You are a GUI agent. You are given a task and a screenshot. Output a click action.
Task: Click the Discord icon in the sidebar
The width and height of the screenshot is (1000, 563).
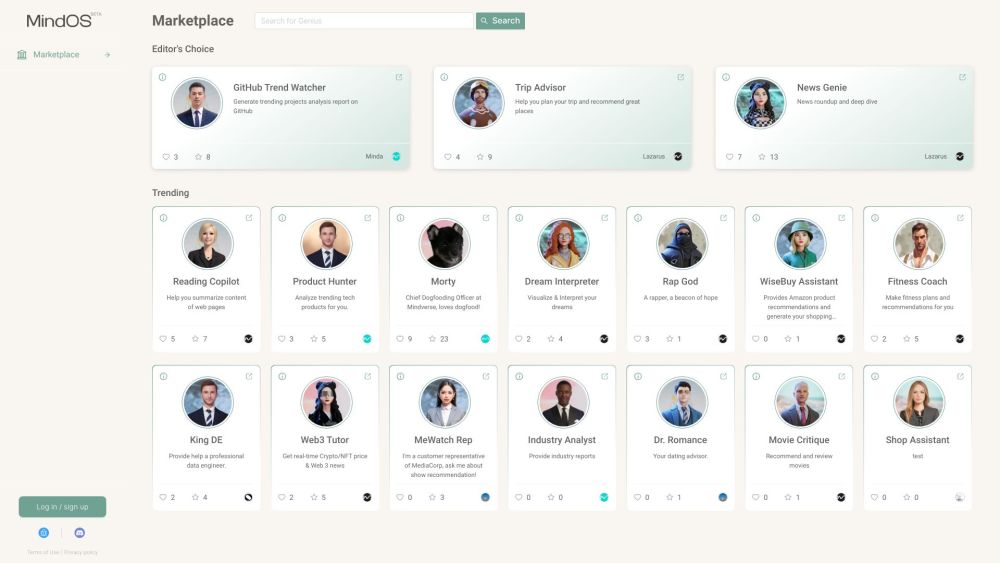(80, 533)
